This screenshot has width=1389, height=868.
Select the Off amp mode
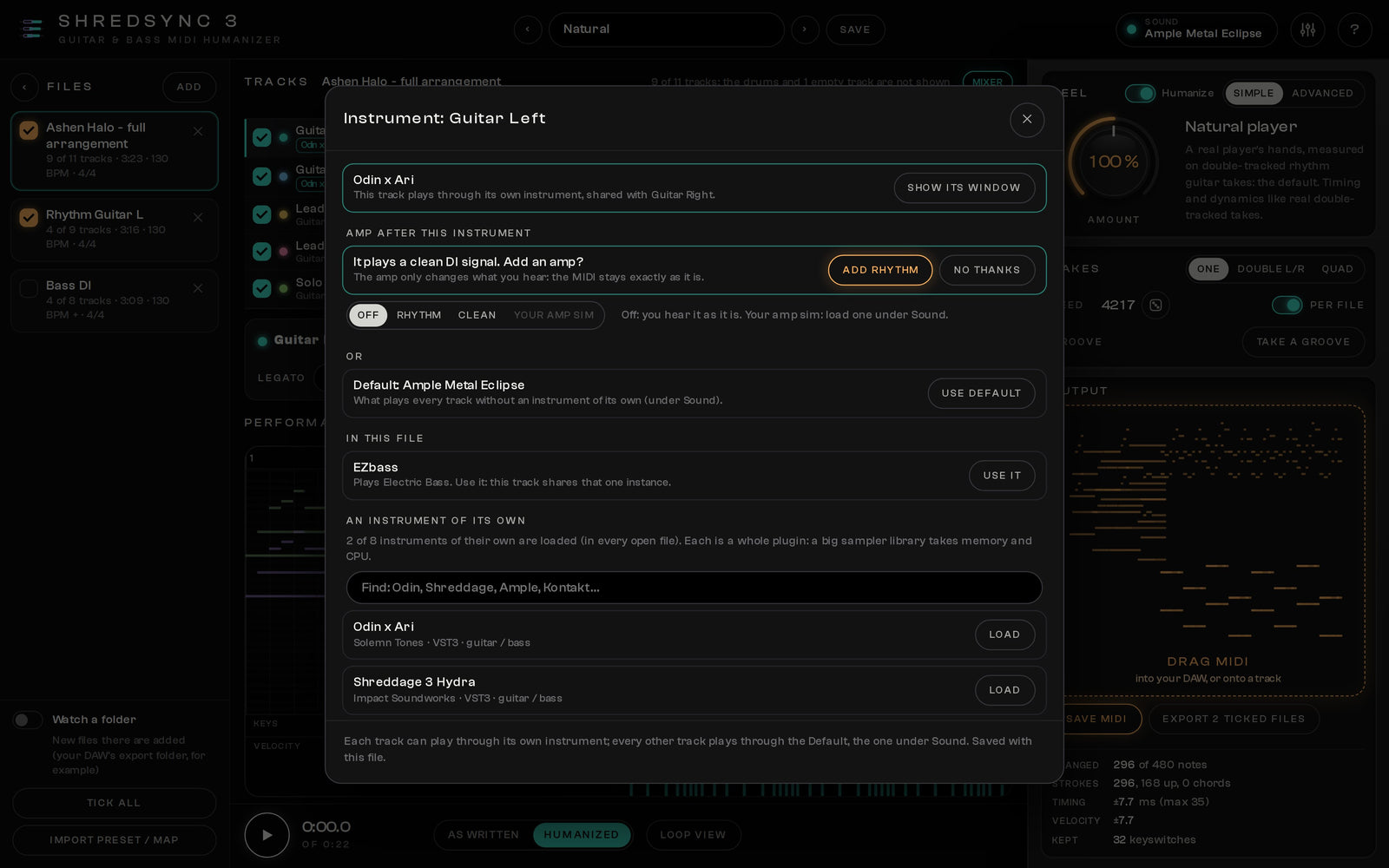click(368, 315)
